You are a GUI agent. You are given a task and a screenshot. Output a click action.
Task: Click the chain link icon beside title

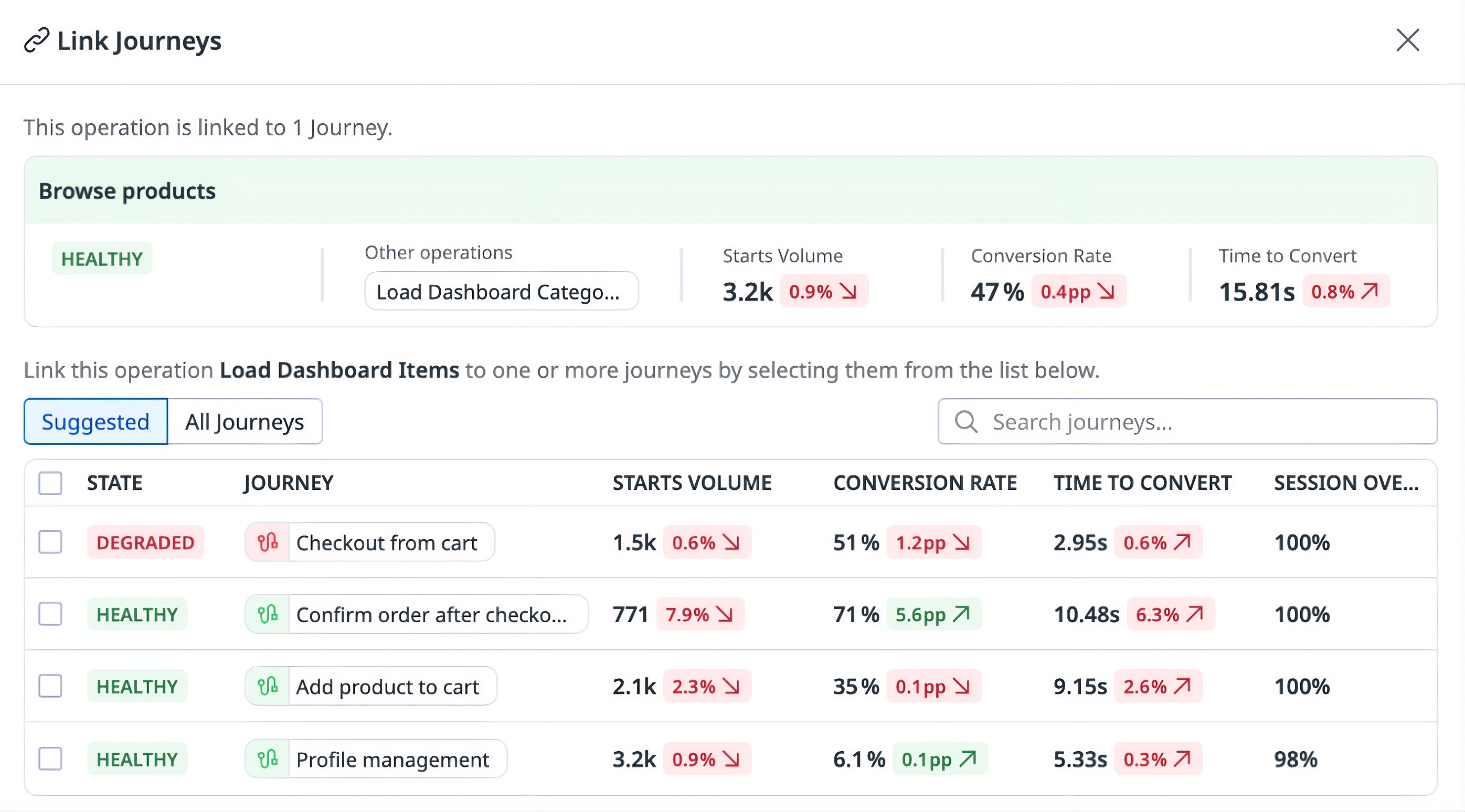pyautogui.click(x=37, y=40)
